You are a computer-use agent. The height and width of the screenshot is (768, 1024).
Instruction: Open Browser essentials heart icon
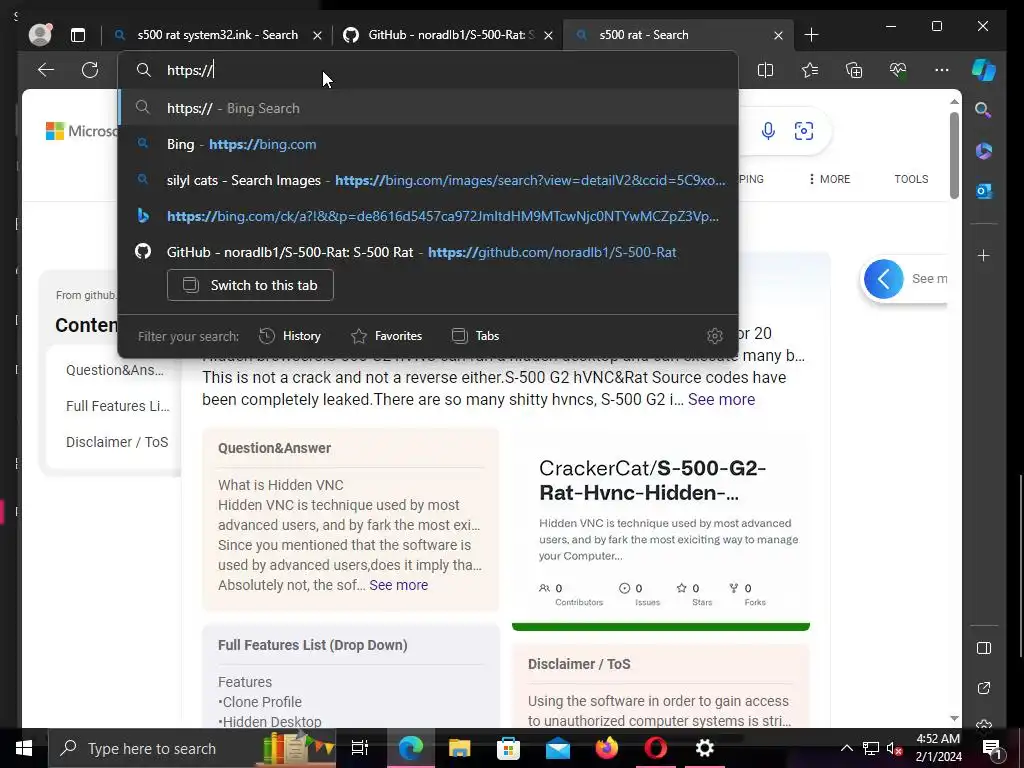coord(898,70)
